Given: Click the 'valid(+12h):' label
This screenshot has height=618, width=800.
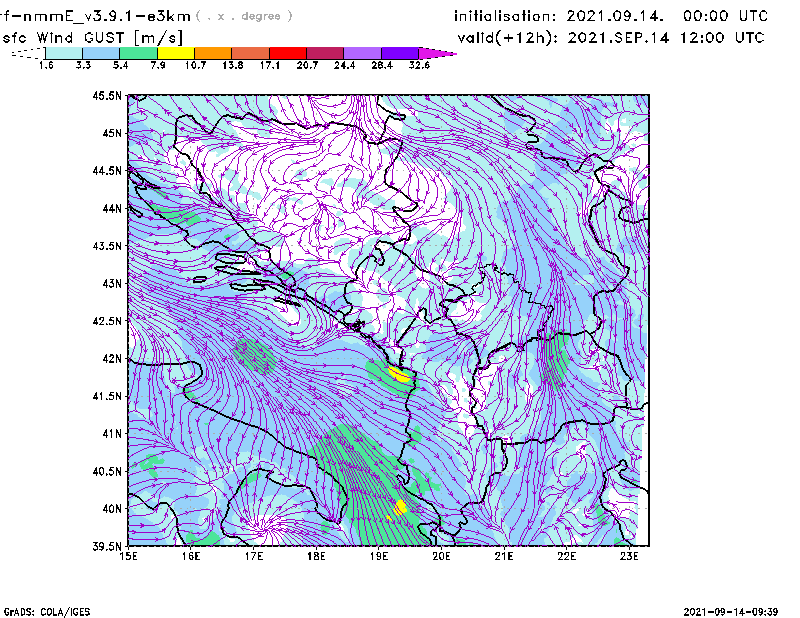Looking at the screenshot, I should point(508,38).
